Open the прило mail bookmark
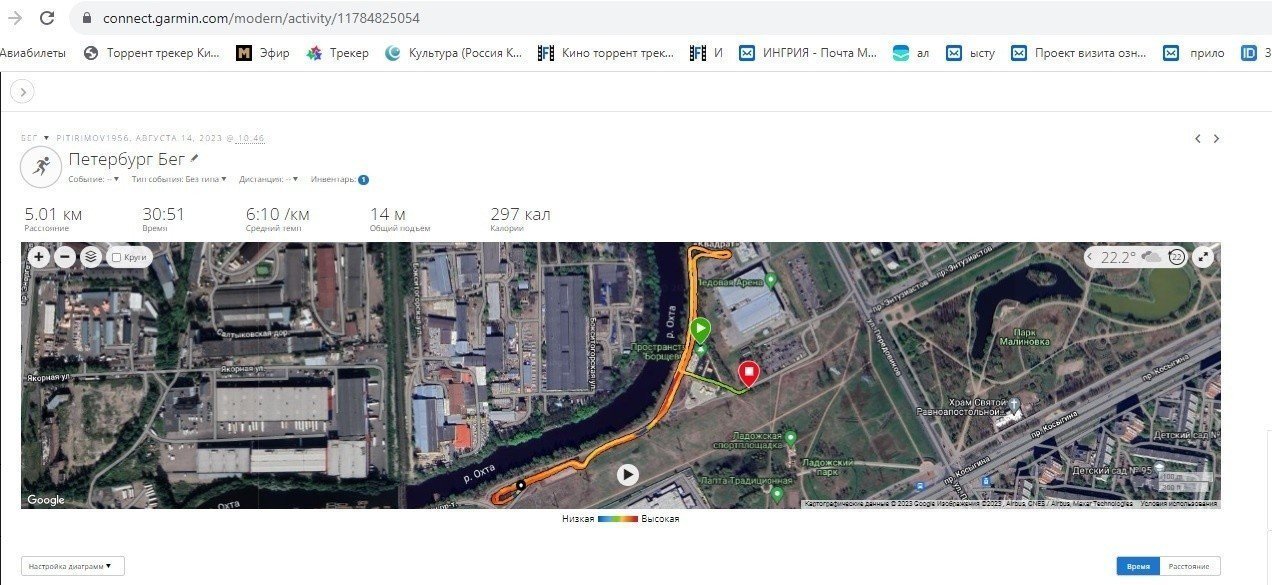Image resolution: width=1272 pixels, height=585 pixels. tap(1194, 53)
